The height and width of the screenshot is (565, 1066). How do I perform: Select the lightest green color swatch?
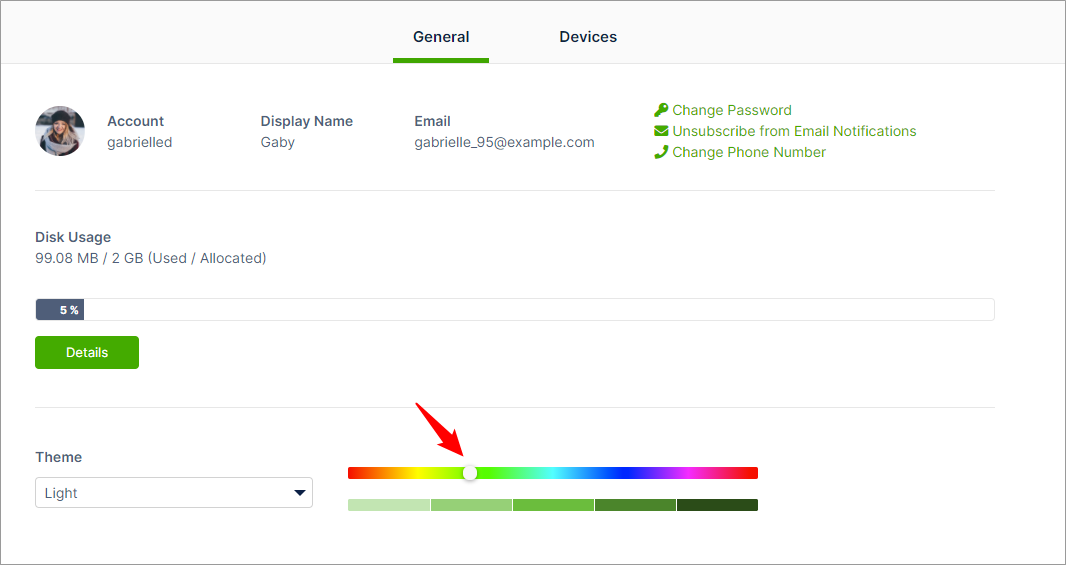pos(389,505)
